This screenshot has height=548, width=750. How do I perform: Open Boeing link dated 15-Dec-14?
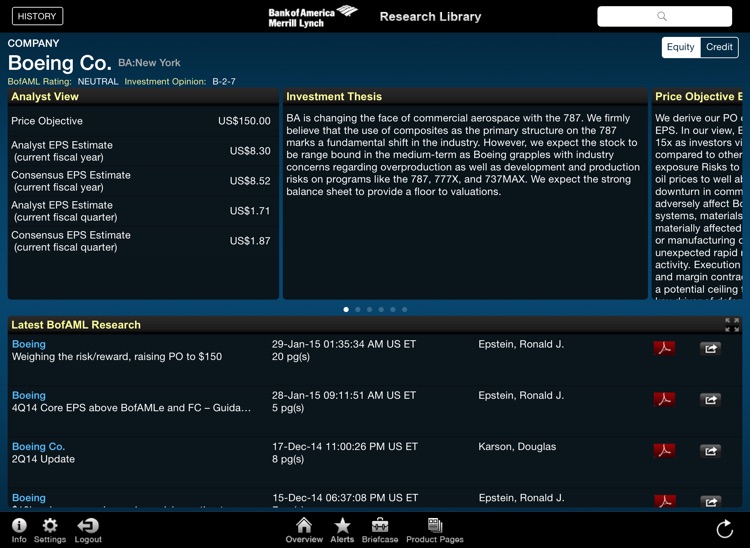pos(29,498)
